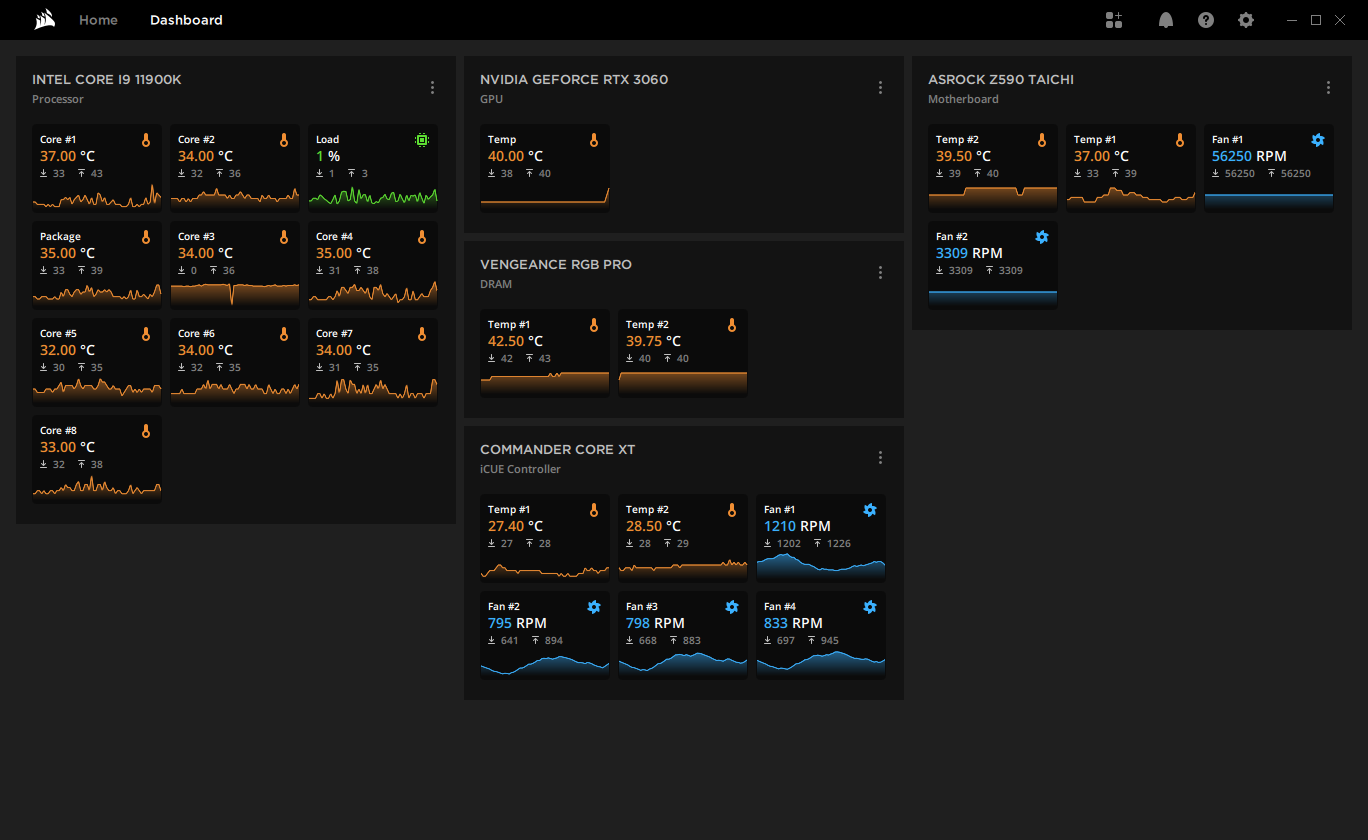Click the 798 RPM fan reading
The height and width of the screenshot is (840, 1368).
pos(655,624)
